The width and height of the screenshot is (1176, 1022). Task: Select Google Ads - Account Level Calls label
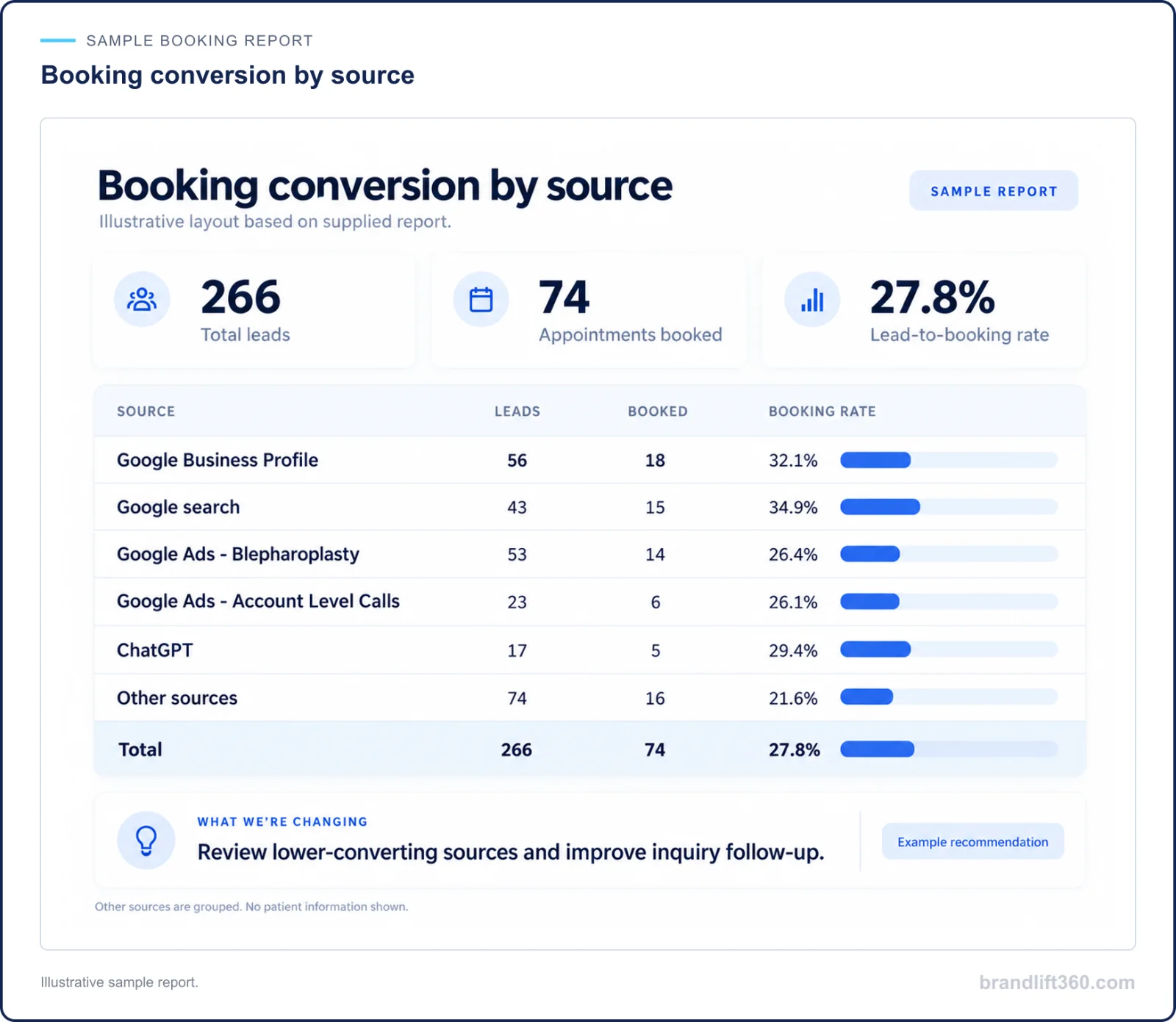(x=258, y=601)
